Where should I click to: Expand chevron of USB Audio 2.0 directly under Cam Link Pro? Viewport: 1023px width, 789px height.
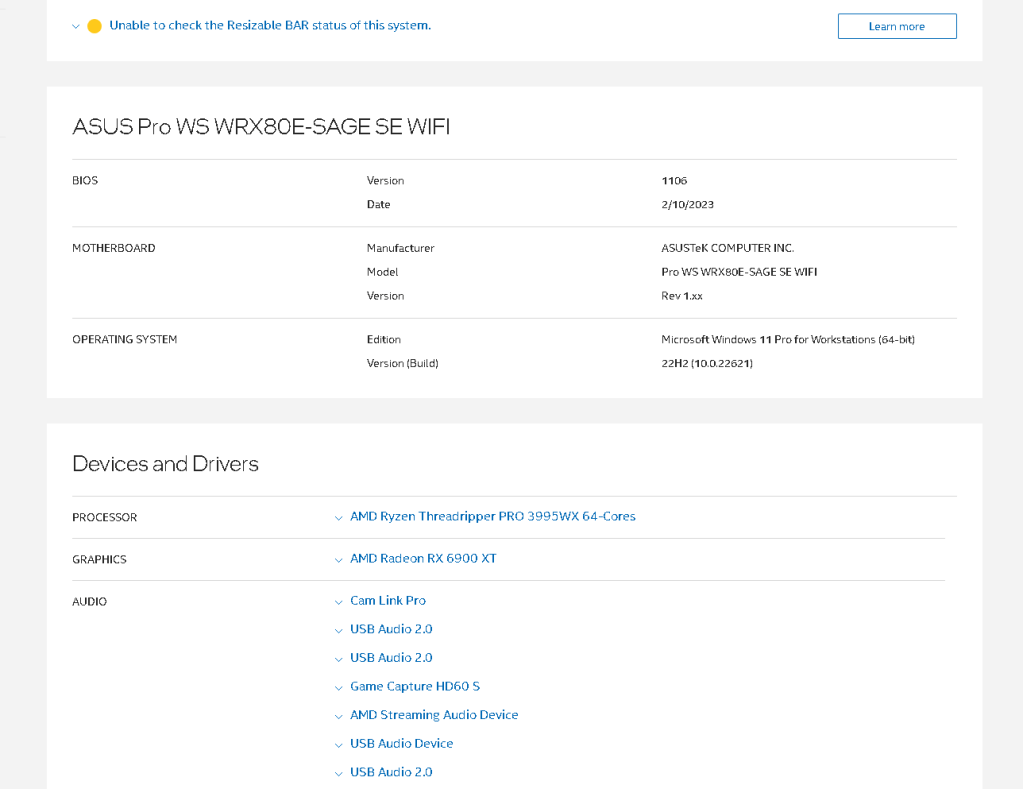point(339,630)
